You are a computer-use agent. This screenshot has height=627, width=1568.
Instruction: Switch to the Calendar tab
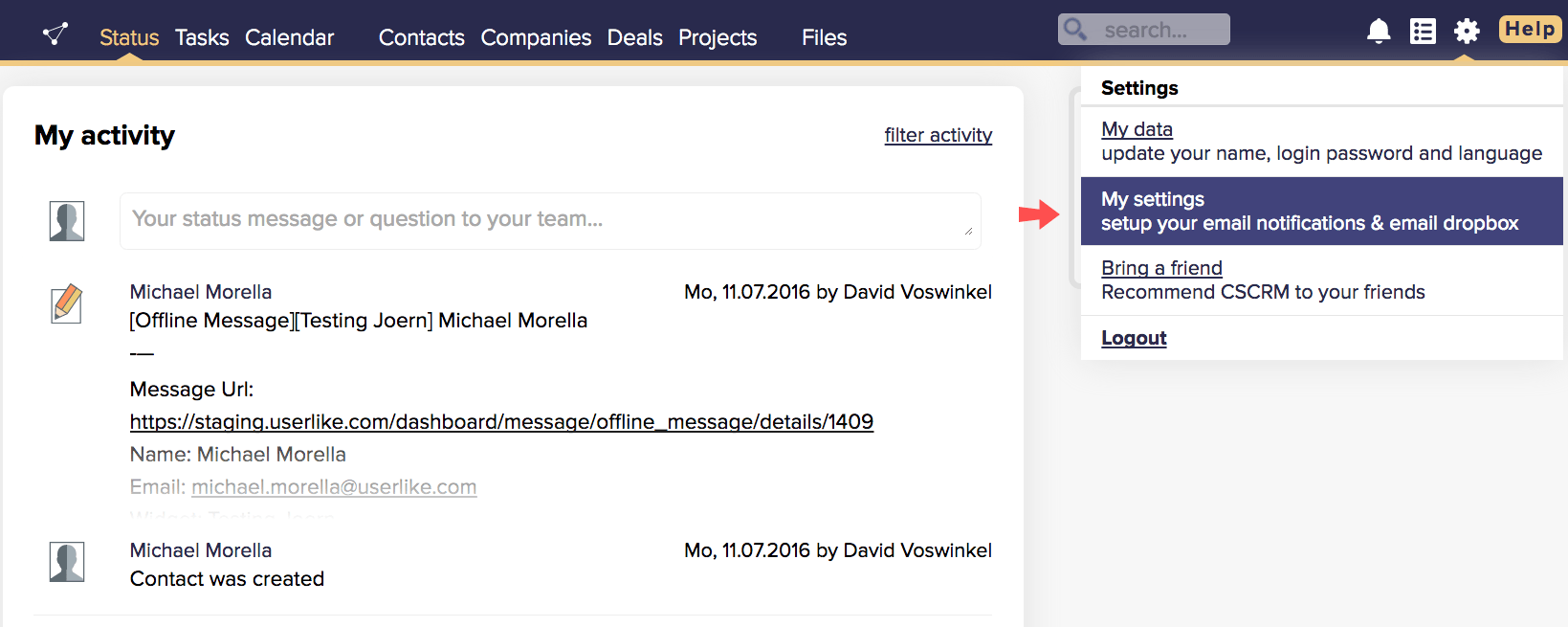point(289,37)
